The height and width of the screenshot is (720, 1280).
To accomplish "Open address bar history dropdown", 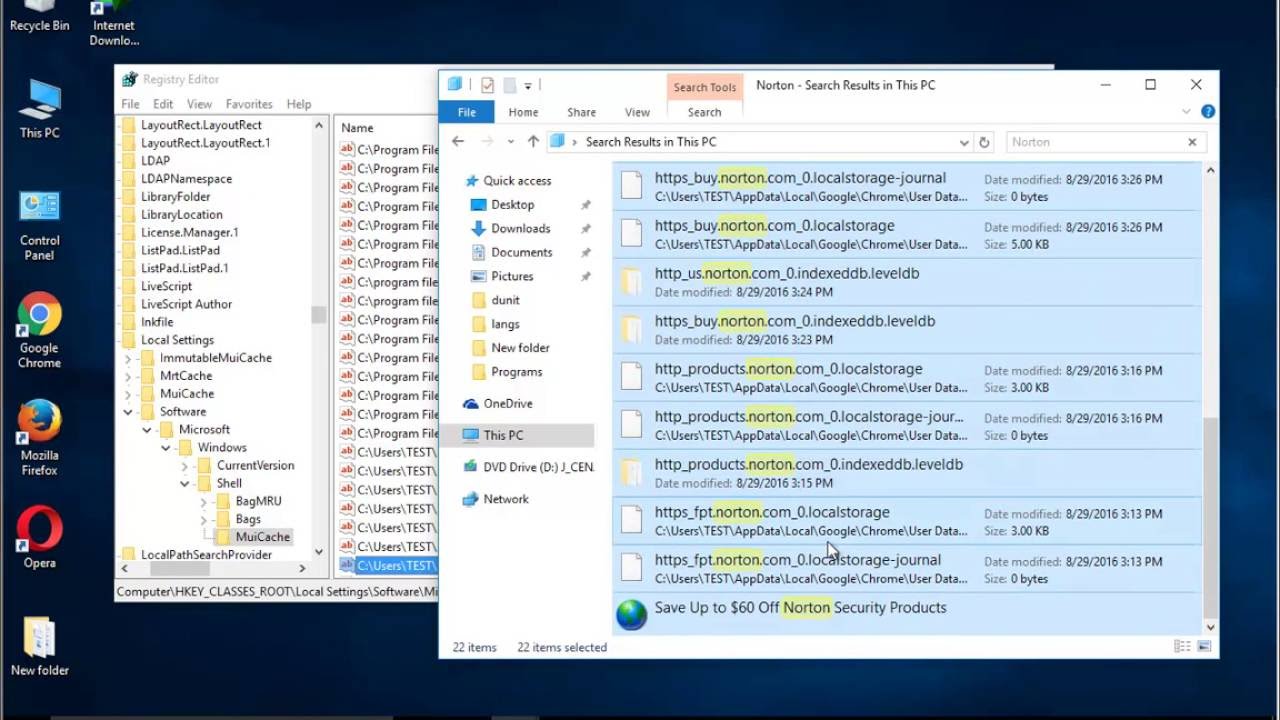I will pyautogui.click(x=964, y=142).
